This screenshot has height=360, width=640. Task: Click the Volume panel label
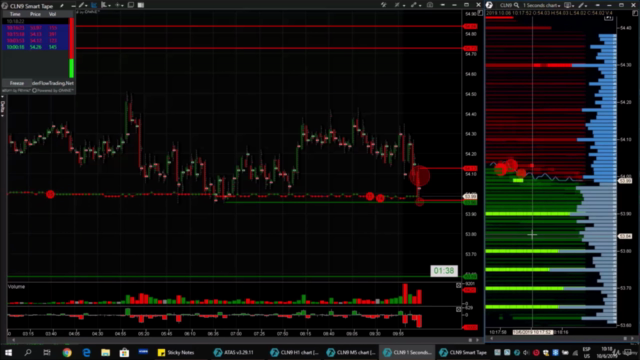coord(16,287)
